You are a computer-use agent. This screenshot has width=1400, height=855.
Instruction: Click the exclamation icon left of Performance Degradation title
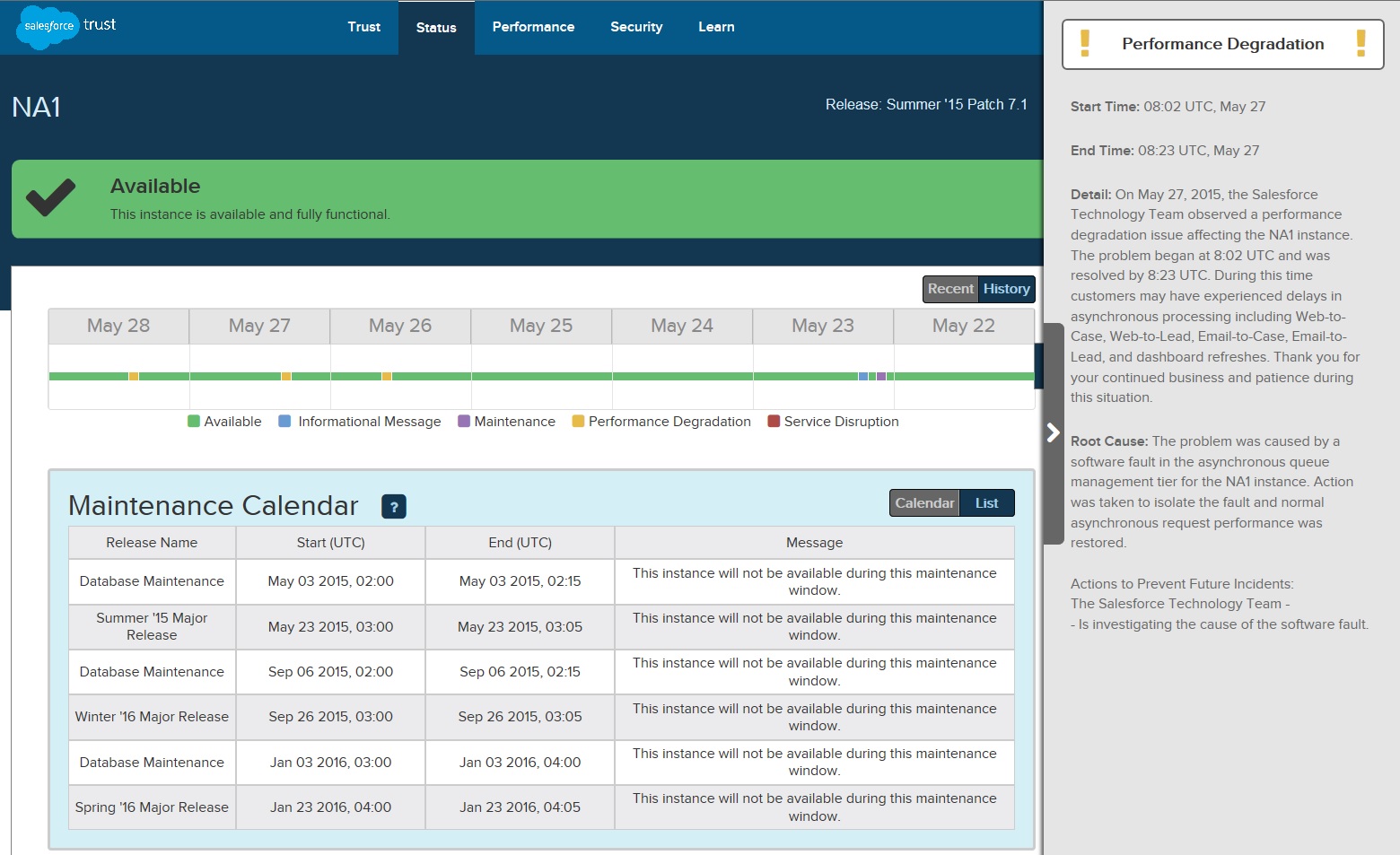[x=1085, y=43]
